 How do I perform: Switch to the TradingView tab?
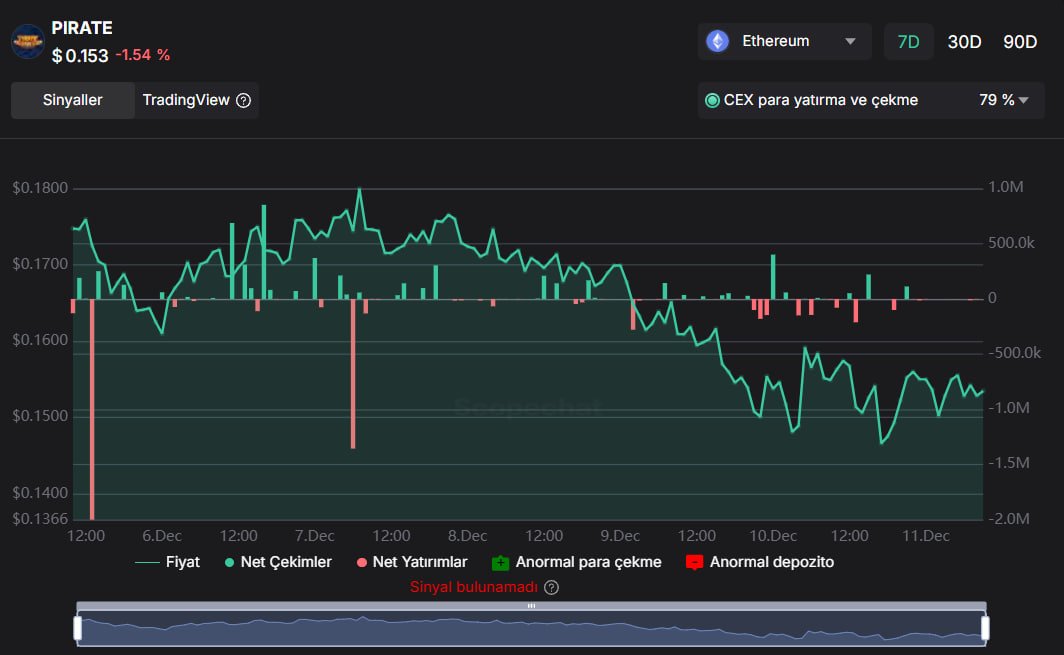[196, 100]
